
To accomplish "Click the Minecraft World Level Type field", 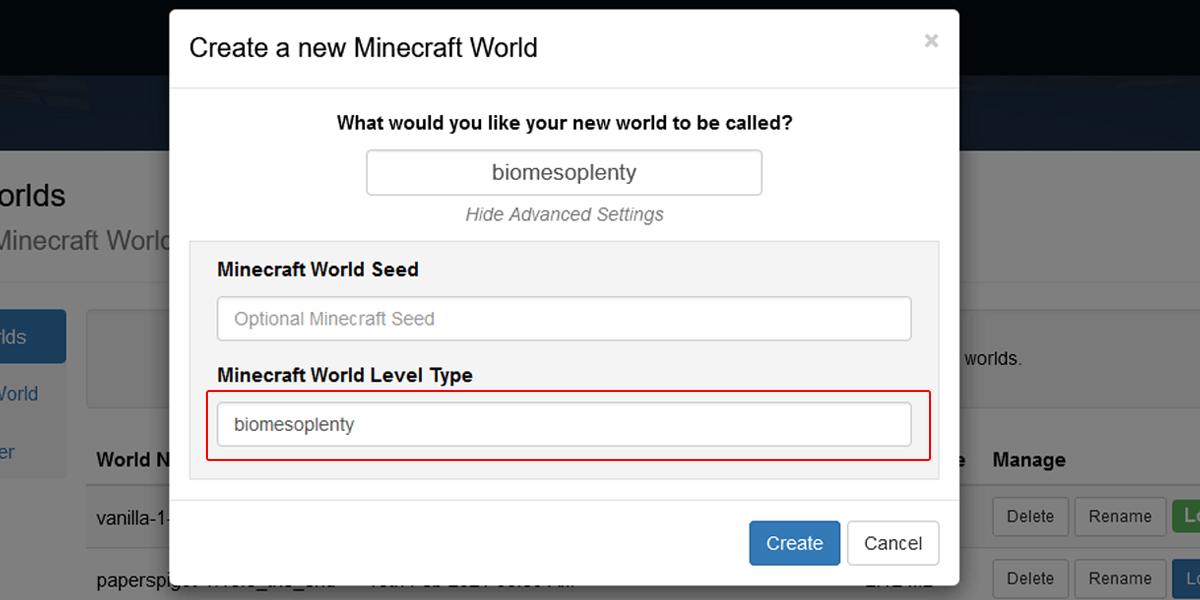I will coord(564,424).
